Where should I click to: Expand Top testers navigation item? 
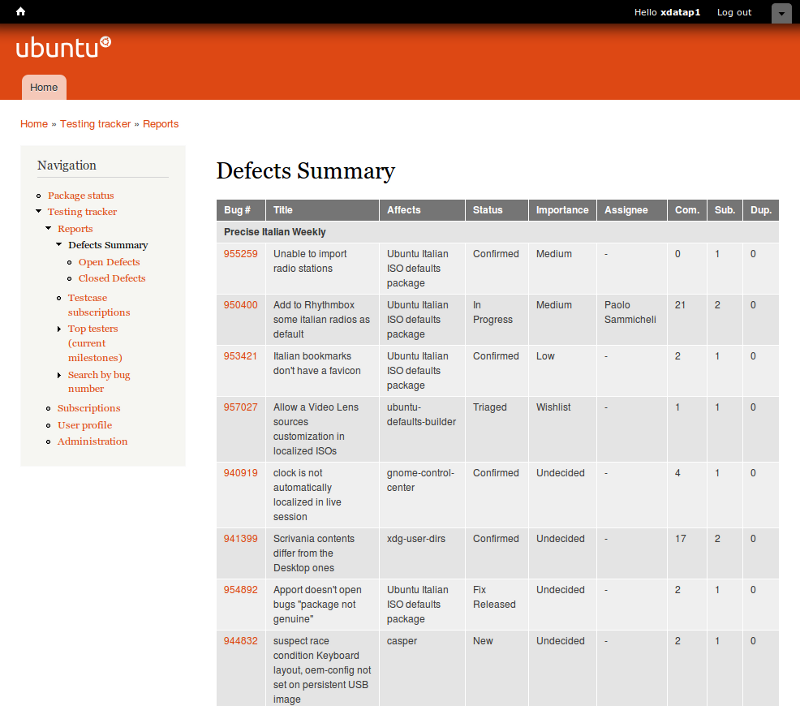pyautogui.click(x=59, y=329)
